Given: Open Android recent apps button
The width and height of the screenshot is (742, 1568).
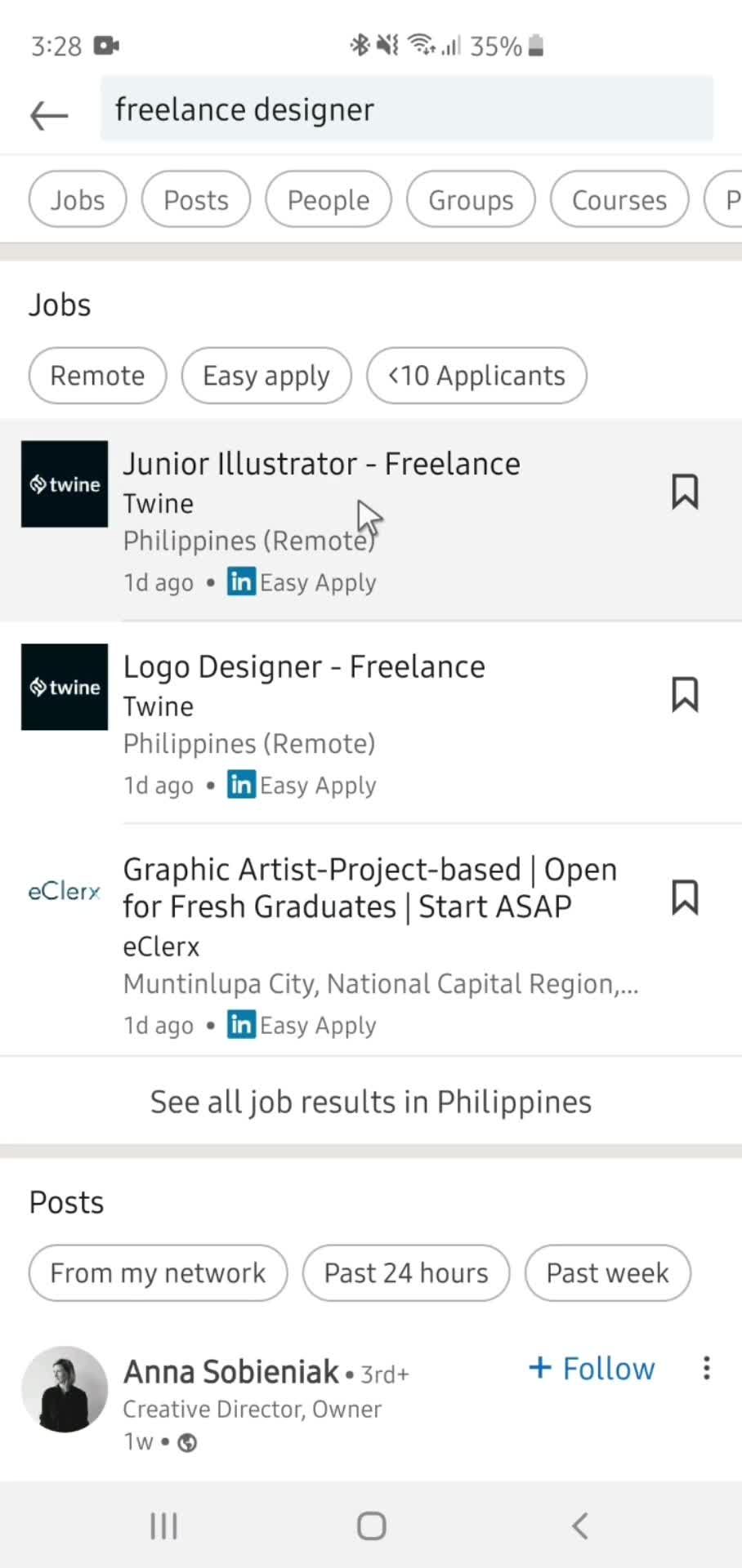Looking at the screenshot, I should pyautogui.click(x=163, y=1526).
